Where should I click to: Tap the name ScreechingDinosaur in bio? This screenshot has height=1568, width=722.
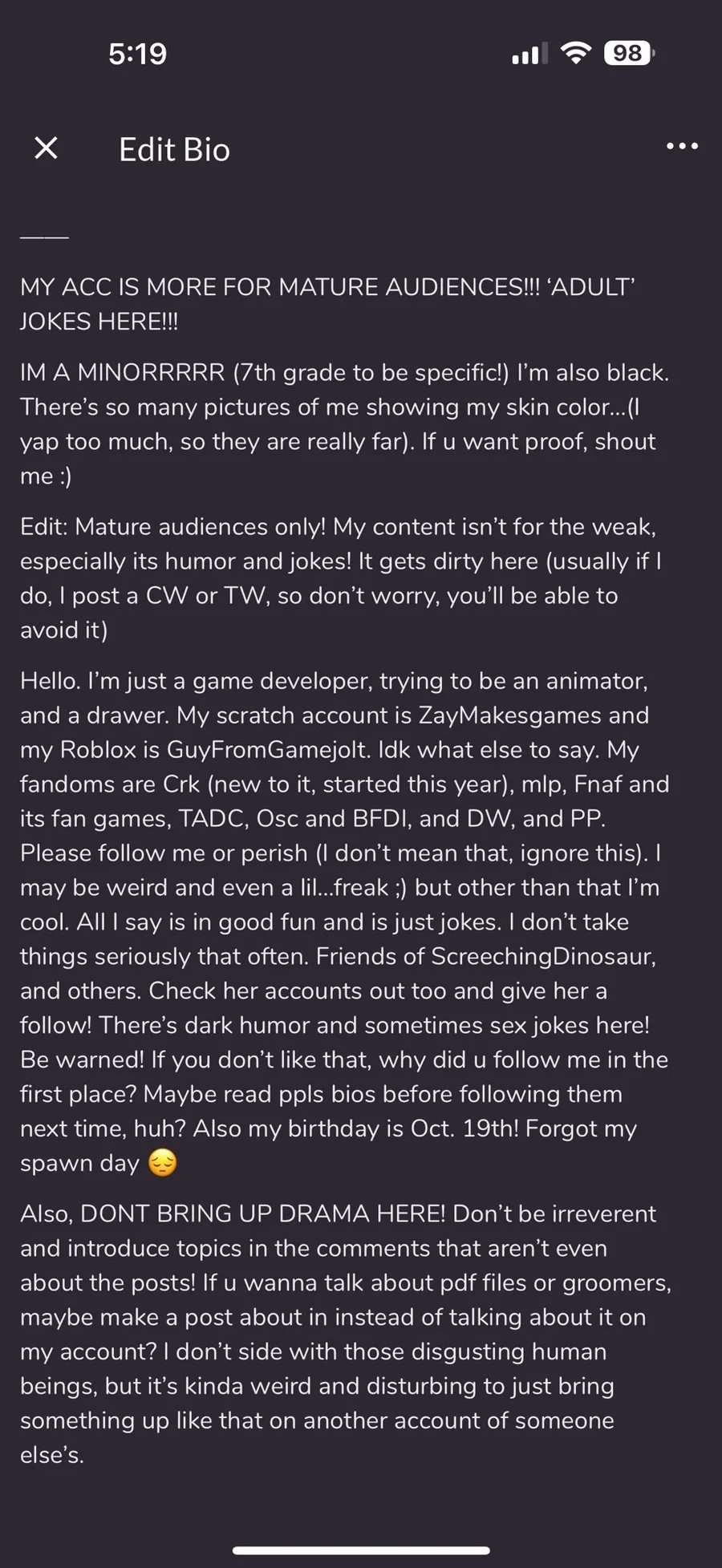543,956
